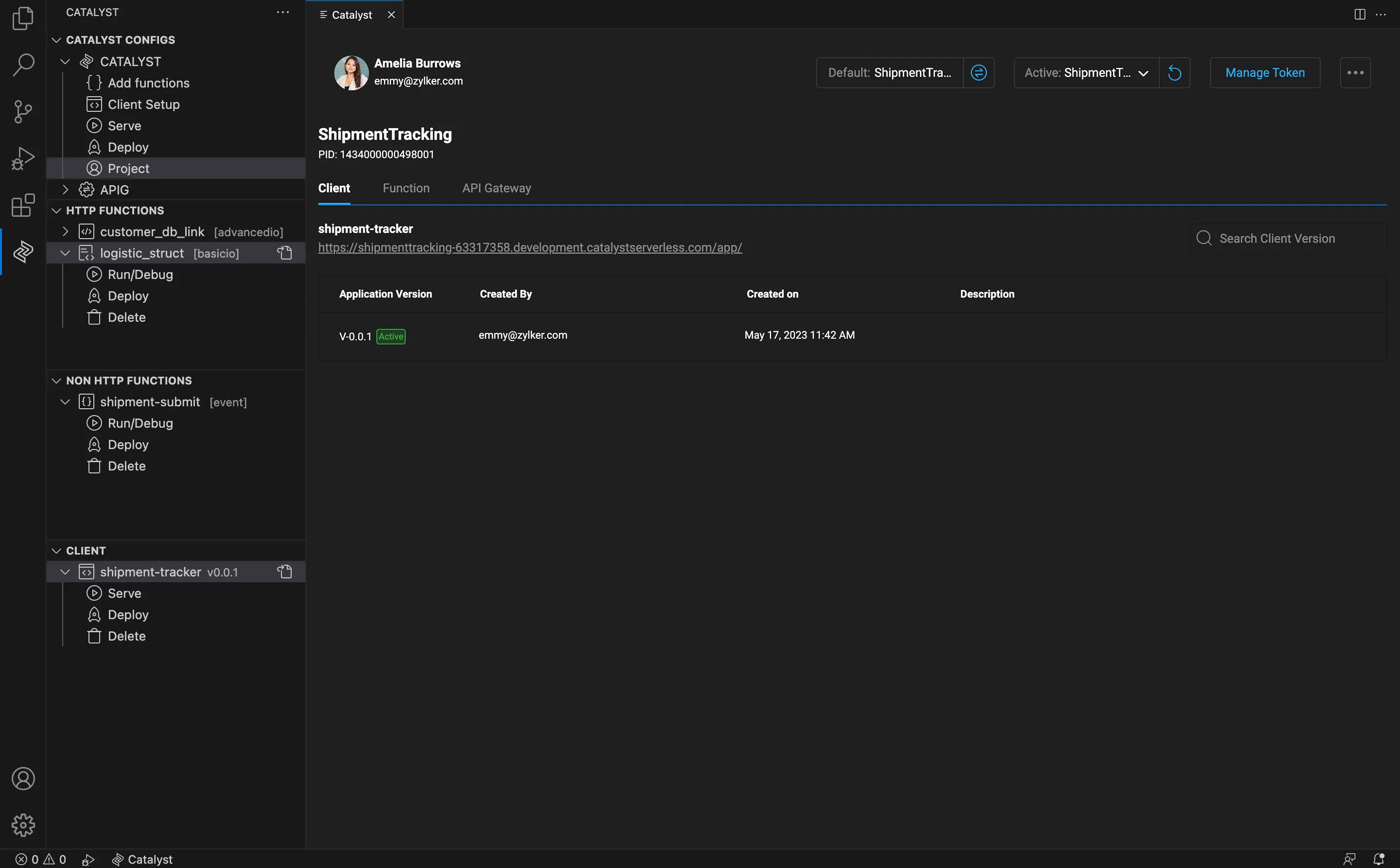Image resolution: width=1400 pixels, height=868 pixels.
Task: Click the May 17, 2023 11:42 AM cell
Action: coord(799,335)
